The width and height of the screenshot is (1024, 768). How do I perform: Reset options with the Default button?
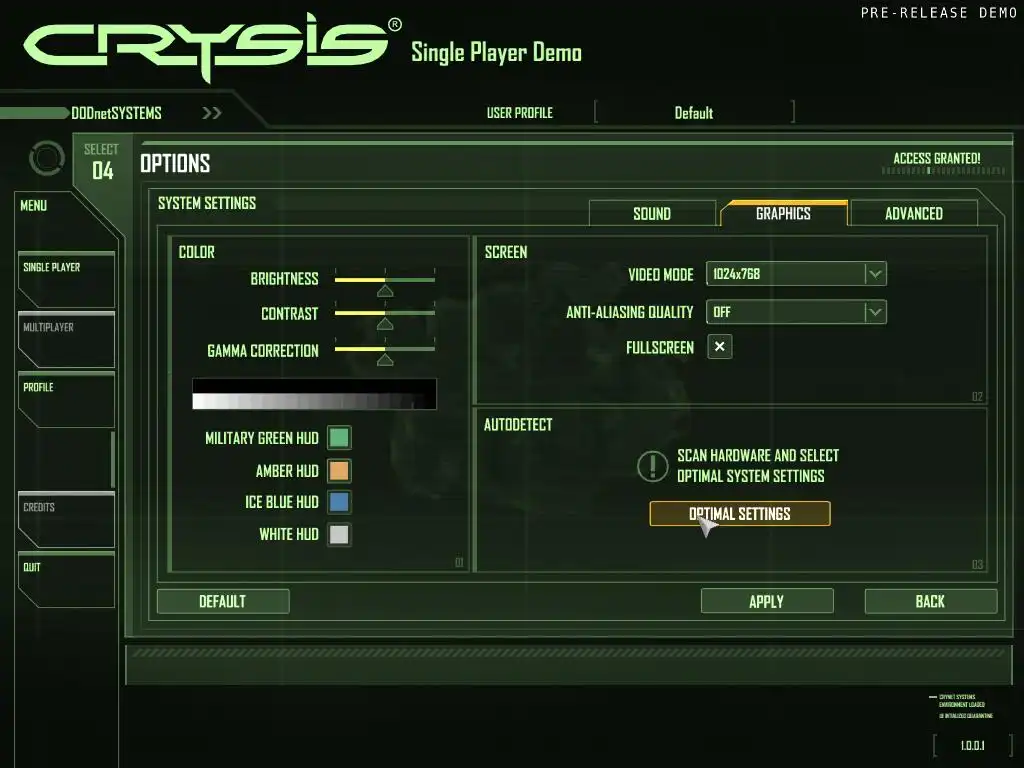[x=223, y=601]
